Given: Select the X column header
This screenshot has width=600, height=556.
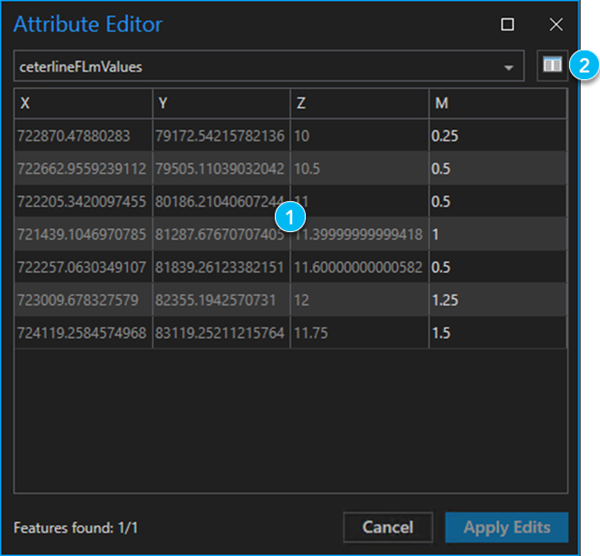Looking at the screenshot, I should click(83, 104).
